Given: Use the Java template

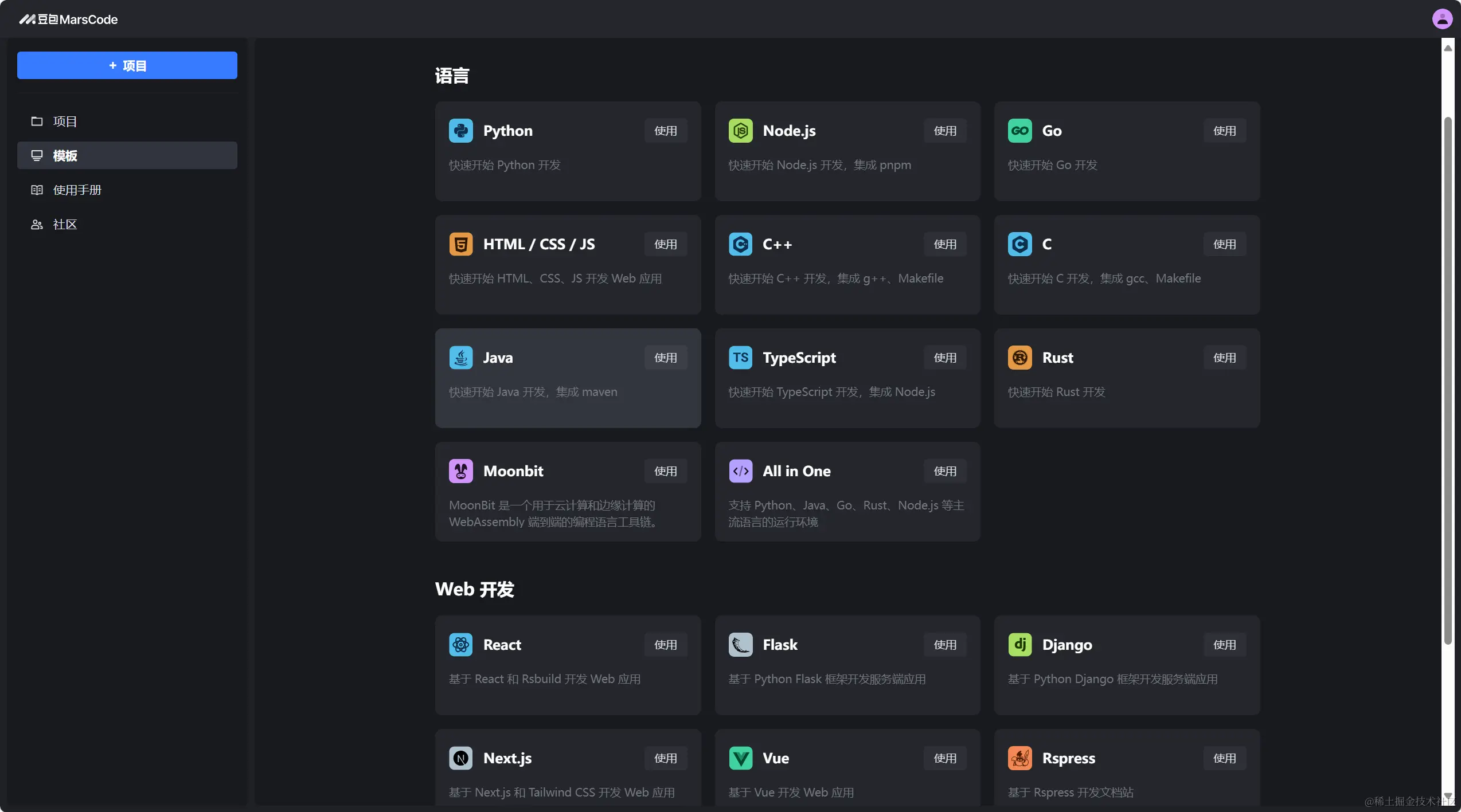Looking at the screenshot, I should coord(666,358).
